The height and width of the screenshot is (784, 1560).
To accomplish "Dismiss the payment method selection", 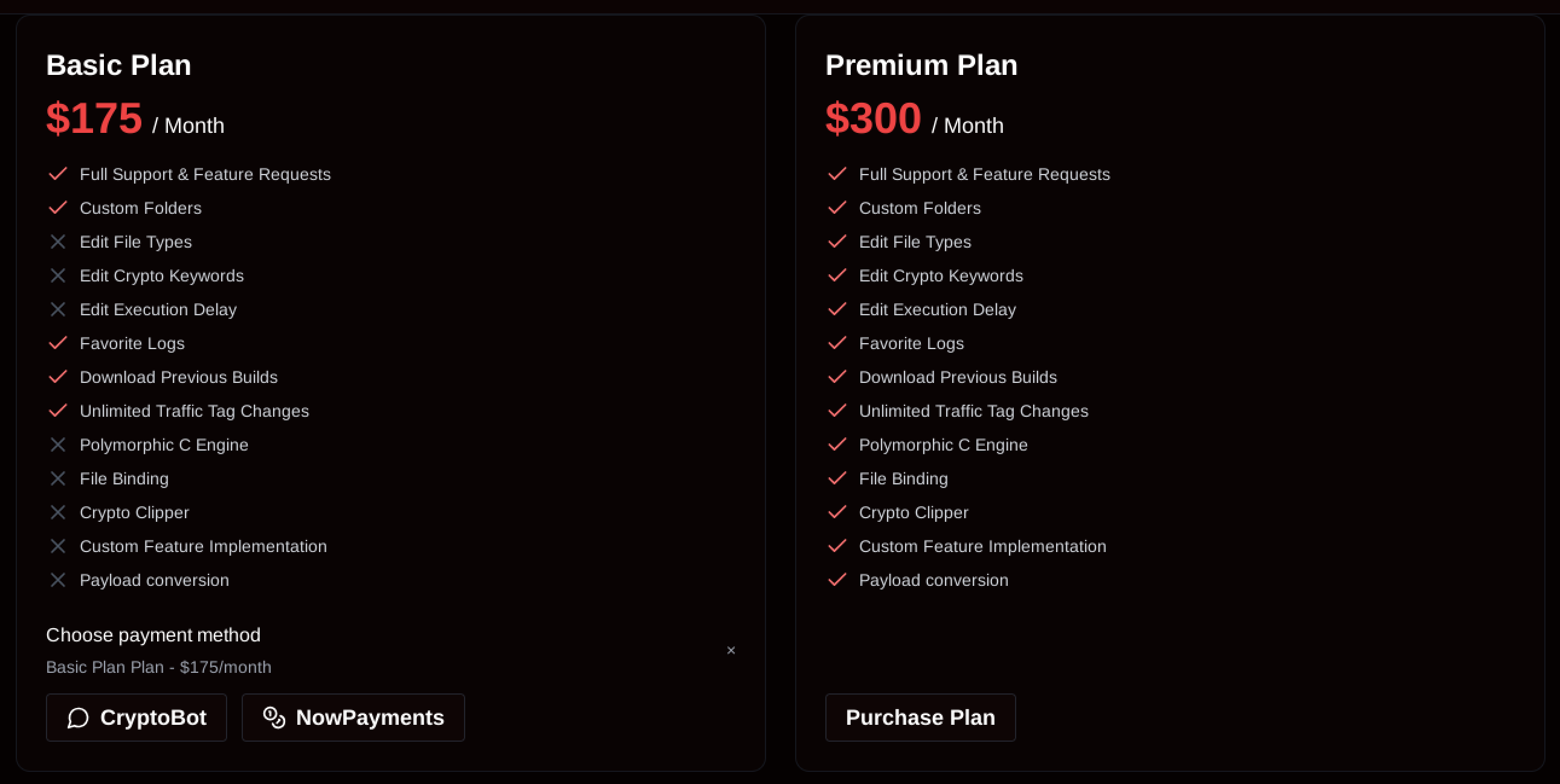I will [x=731, y=650].
